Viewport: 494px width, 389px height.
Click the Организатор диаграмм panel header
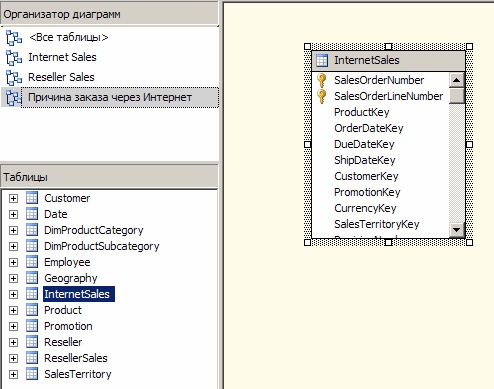tap(109, 14)
